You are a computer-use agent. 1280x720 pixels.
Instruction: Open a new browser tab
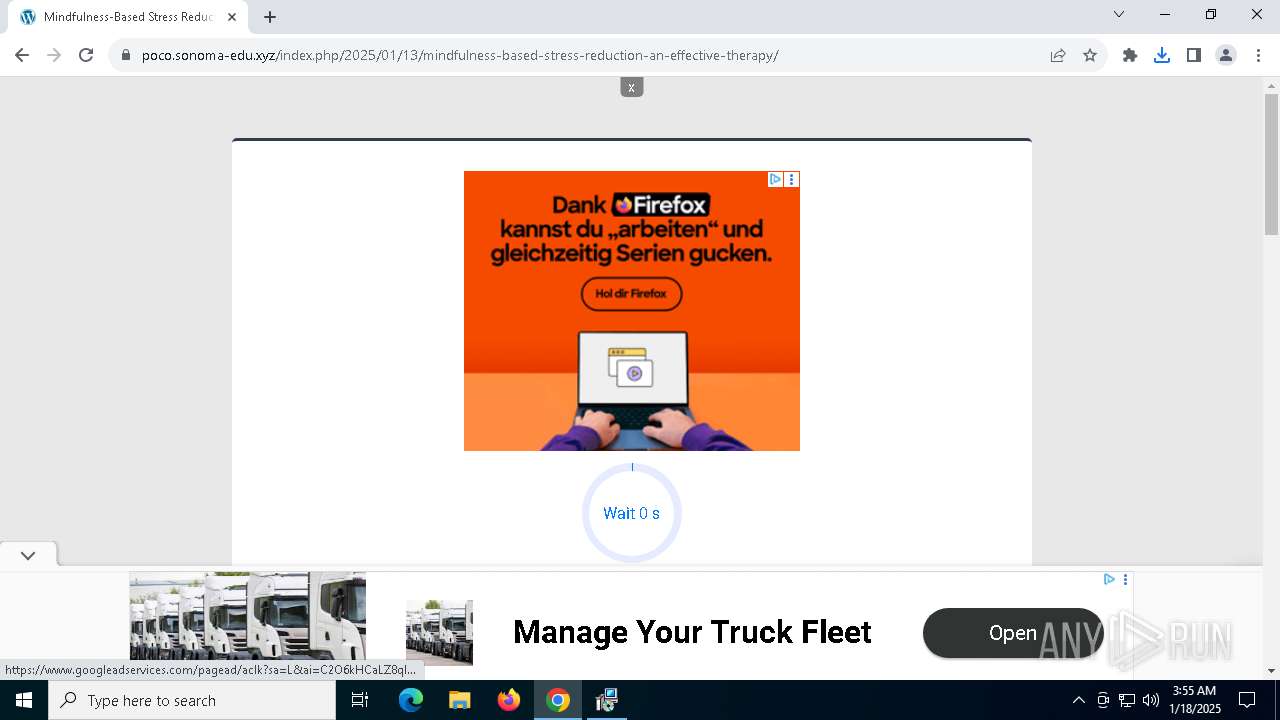click(270, 17)
